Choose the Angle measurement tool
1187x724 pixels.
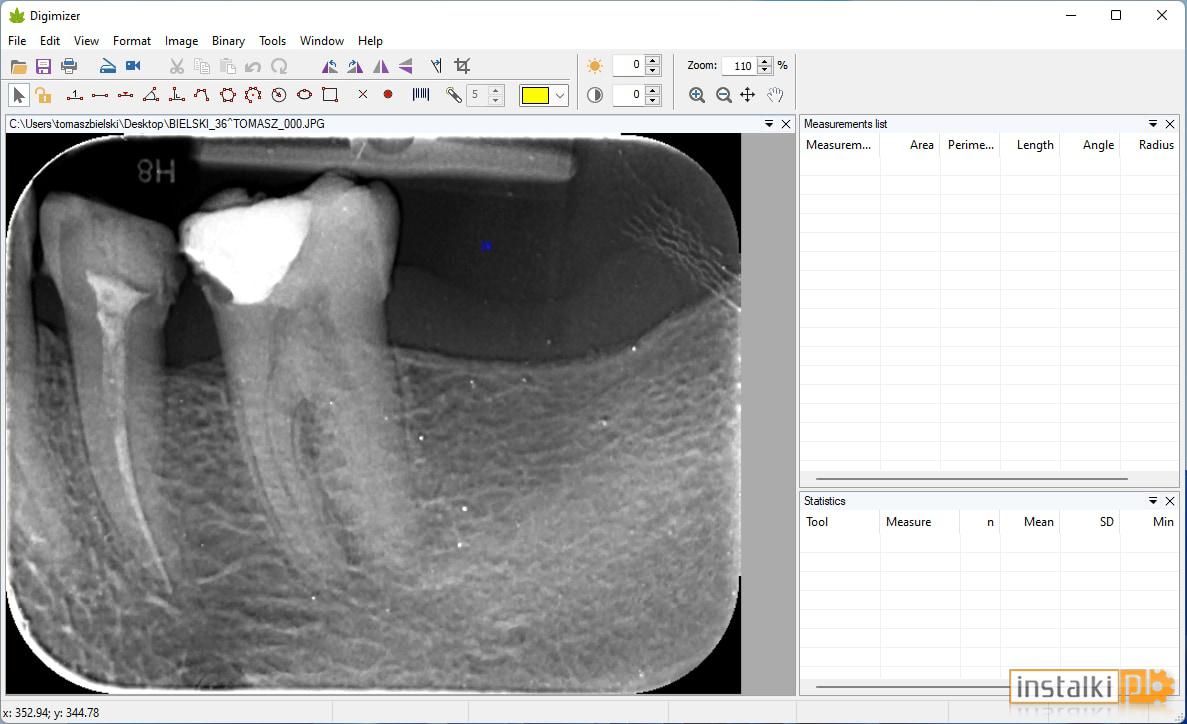[x=151, y=95]
